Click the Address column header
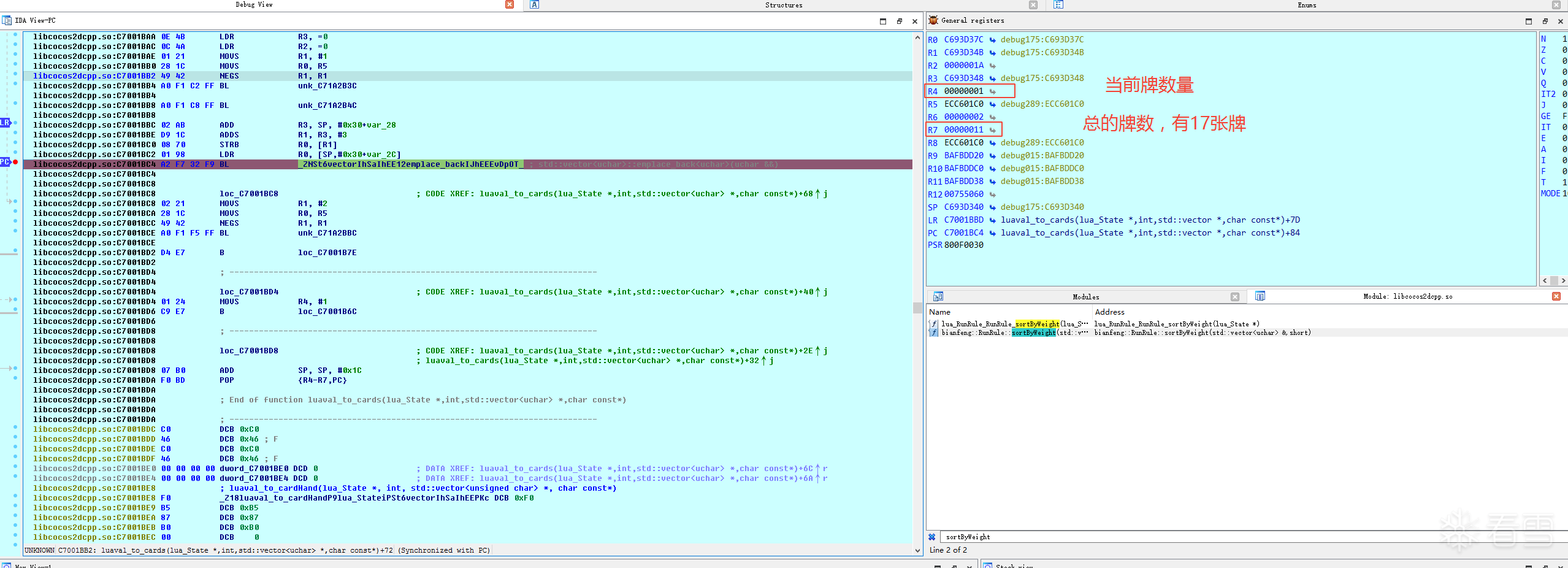 1110,312
